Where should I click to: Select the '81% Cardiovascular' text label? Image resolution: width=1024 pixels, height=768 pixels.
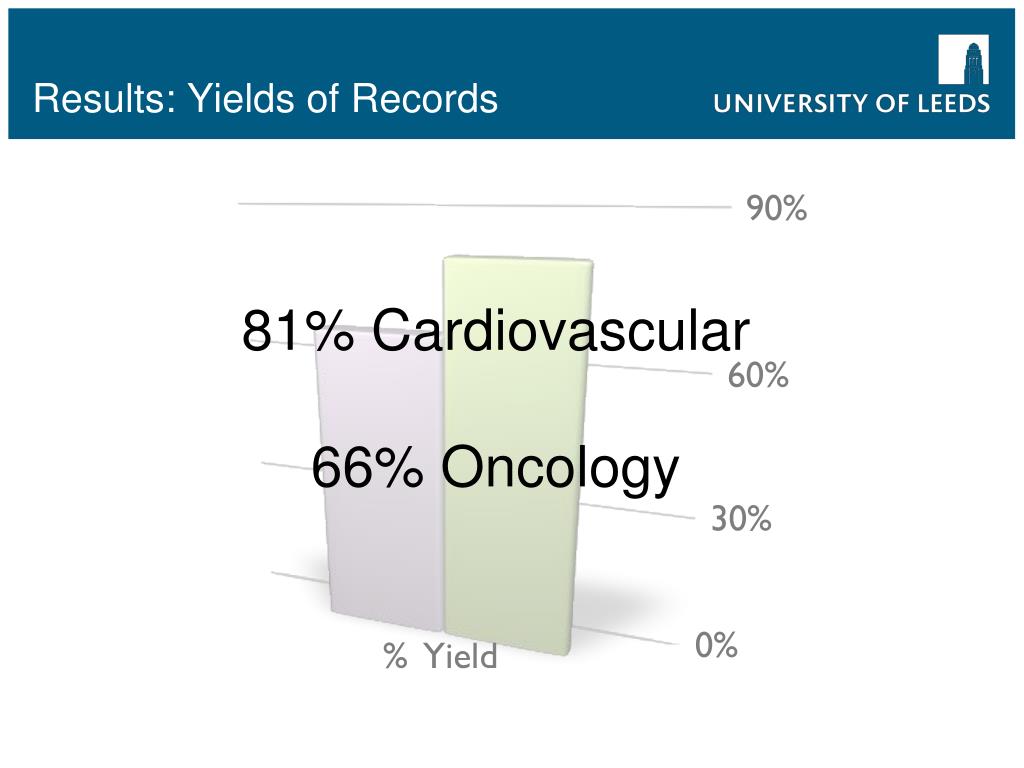[x=496, y=330]
